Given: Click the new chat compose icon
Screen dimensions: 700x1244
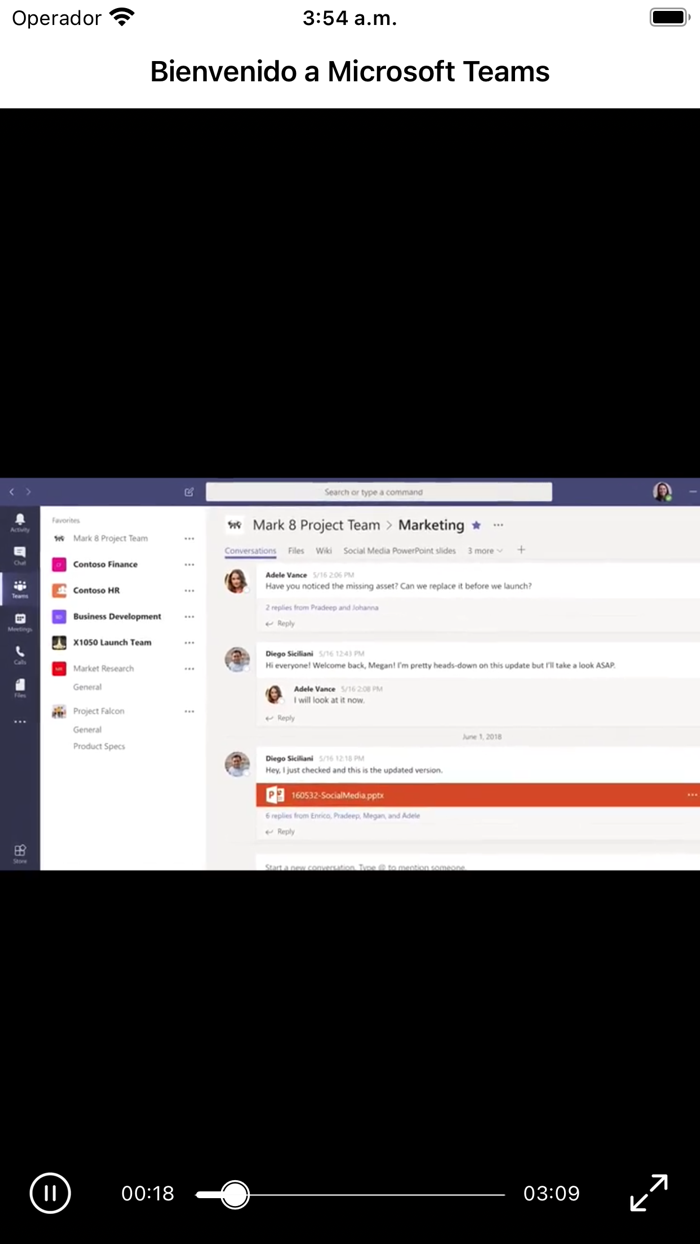Looking at the screenshot, I should click(189, 492).
